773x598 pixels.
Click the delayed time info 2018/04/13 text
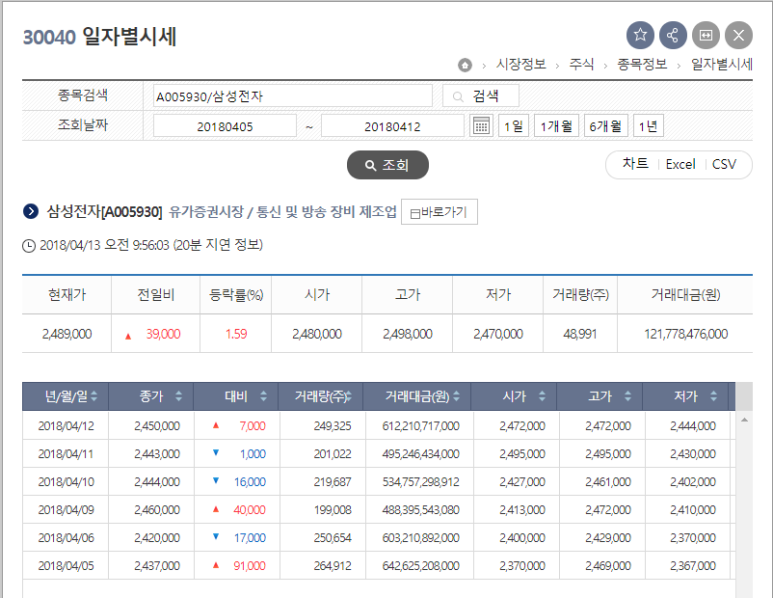coord(151,245)
